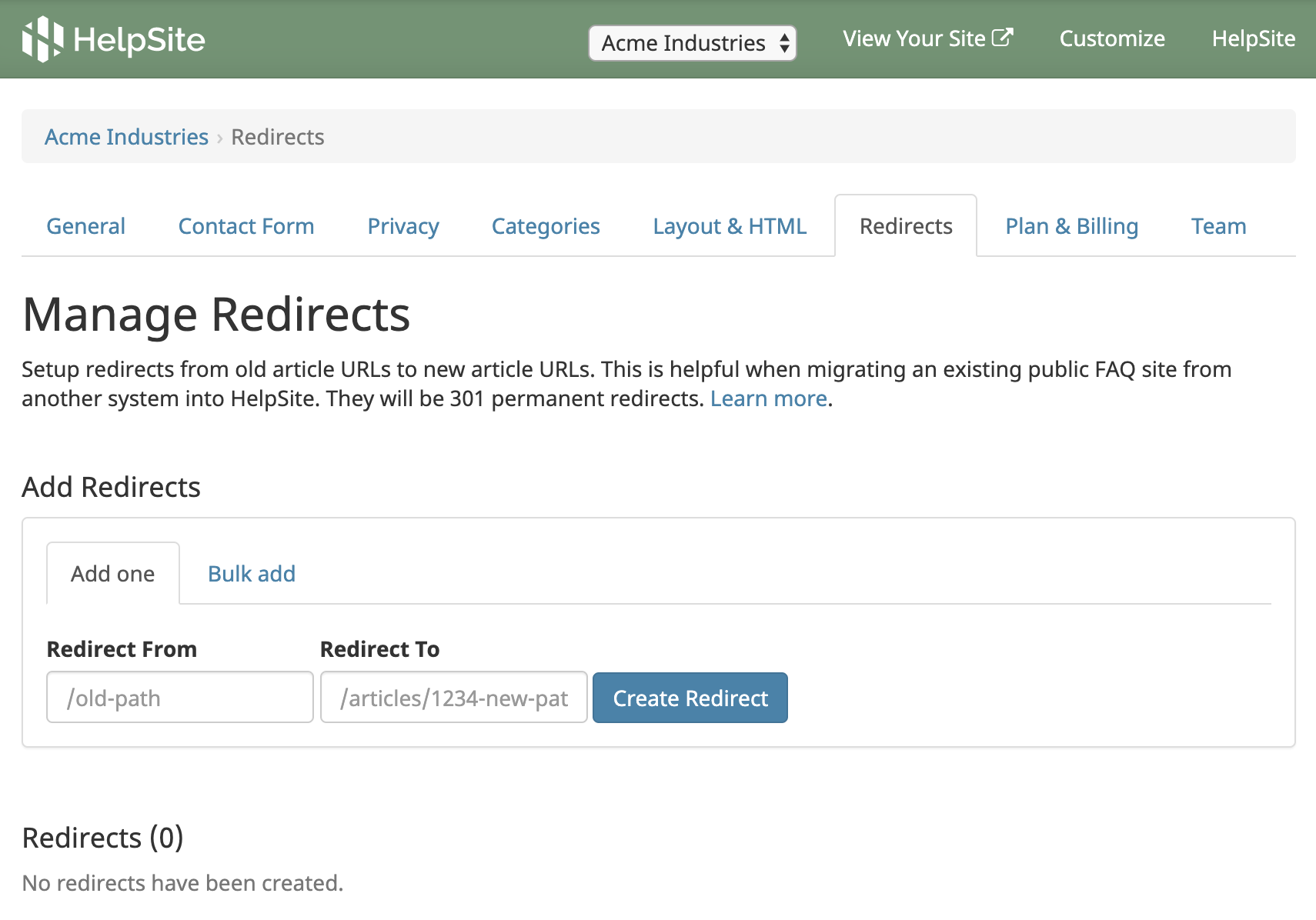Click the Redirect From label

(x=122, y=649)
